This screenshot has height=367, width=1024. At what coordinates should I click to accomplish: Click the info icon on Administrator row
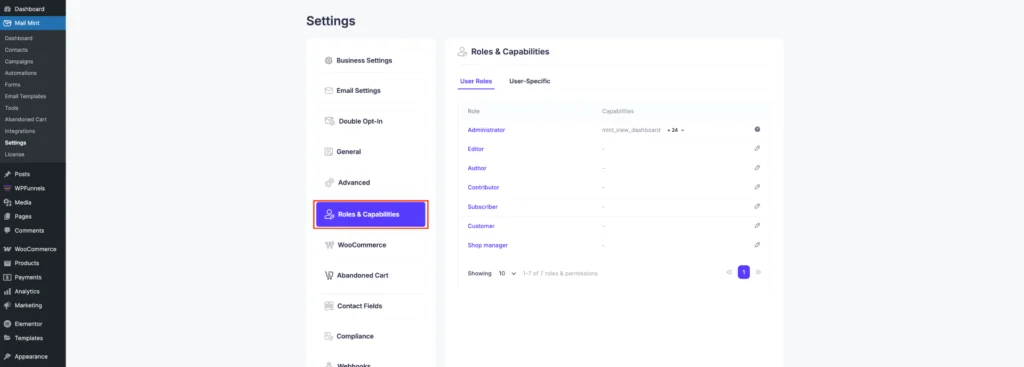(x=757, y=129)
